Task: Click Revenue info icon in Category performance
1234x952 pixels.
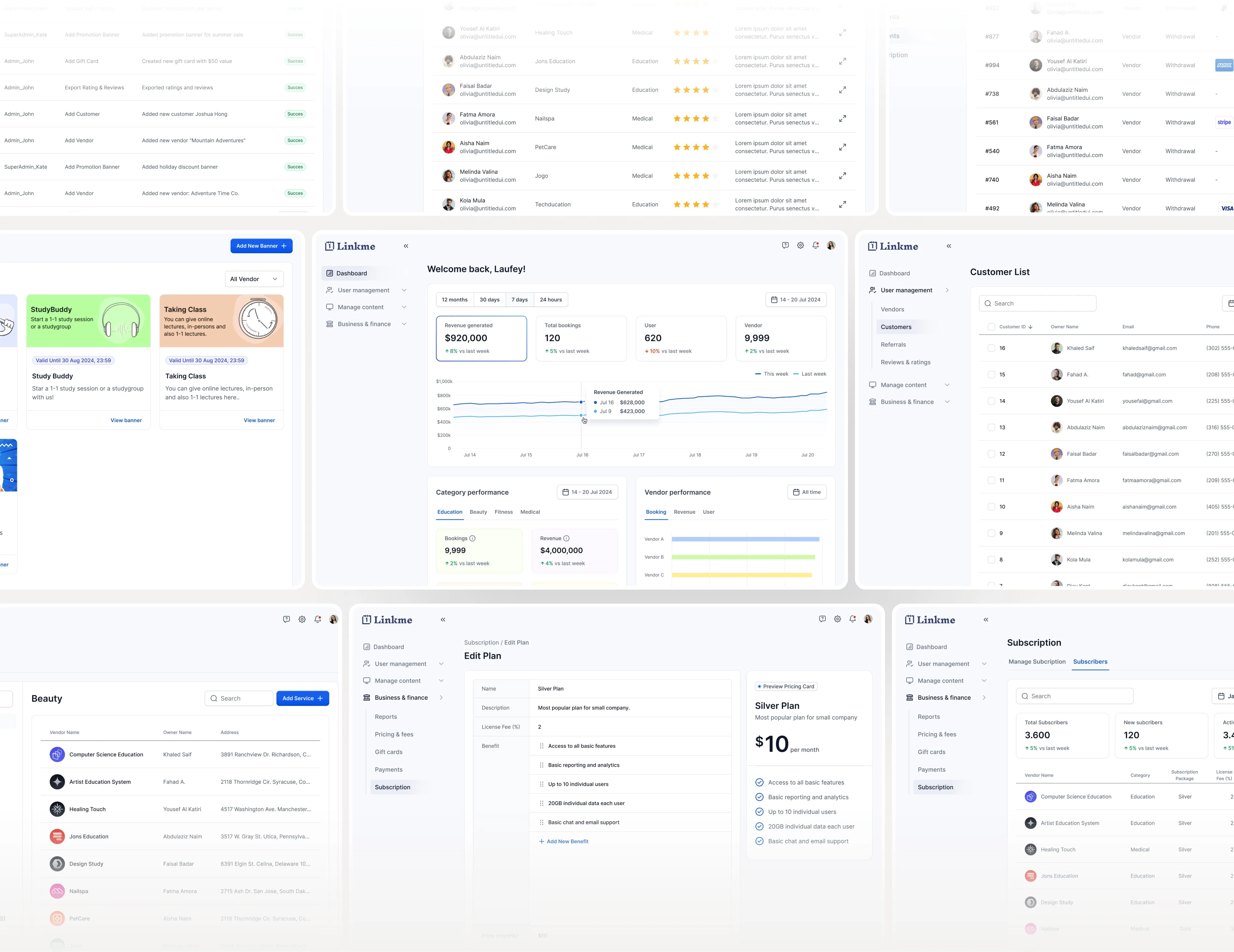Action: [566, 538]
